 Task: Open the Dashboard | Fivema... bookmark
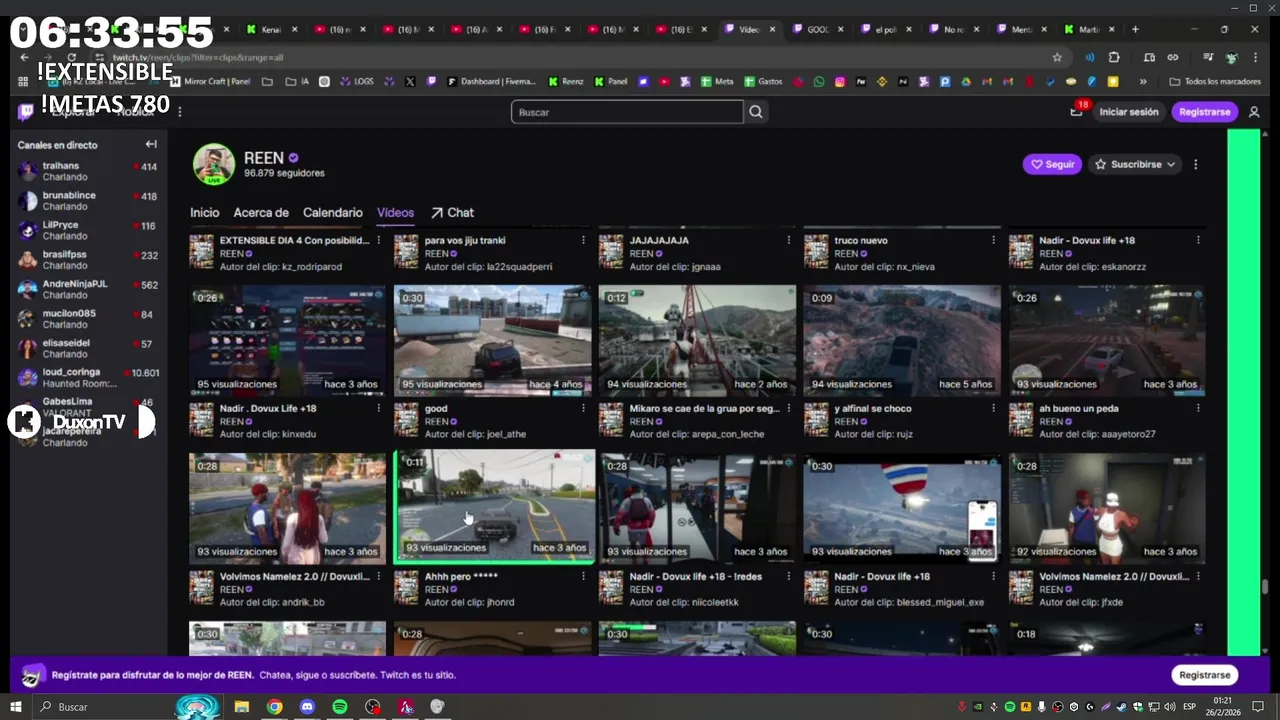(x=491, y=81)
